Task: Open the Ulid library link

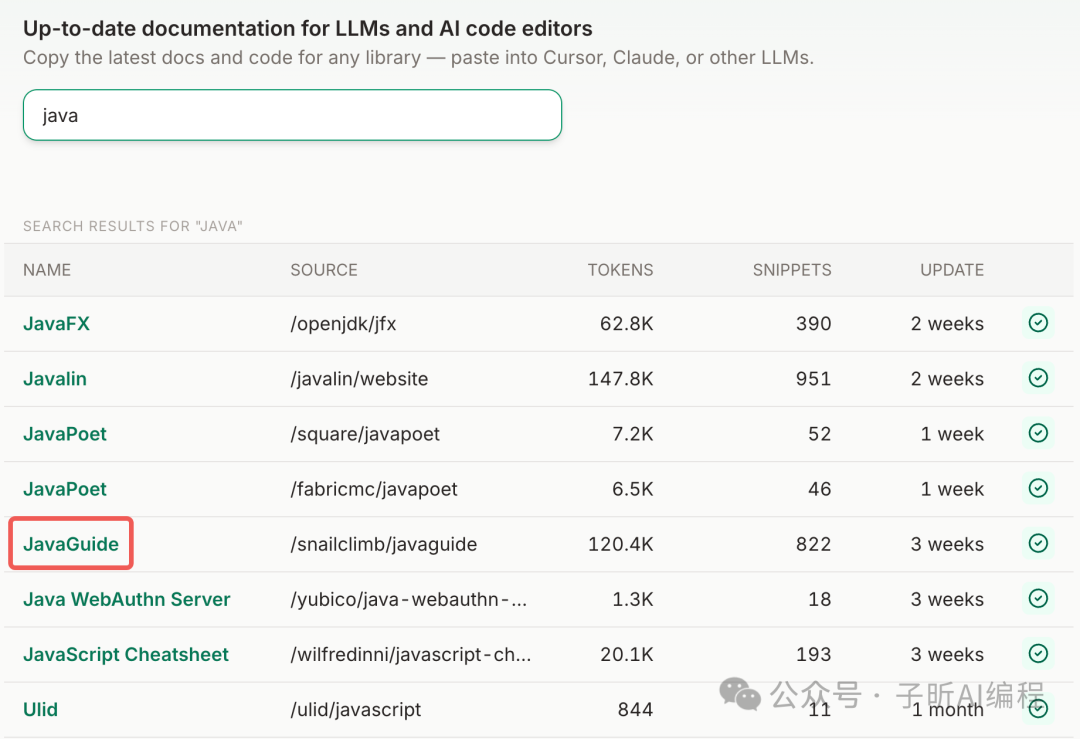Action: pos(41,709)
